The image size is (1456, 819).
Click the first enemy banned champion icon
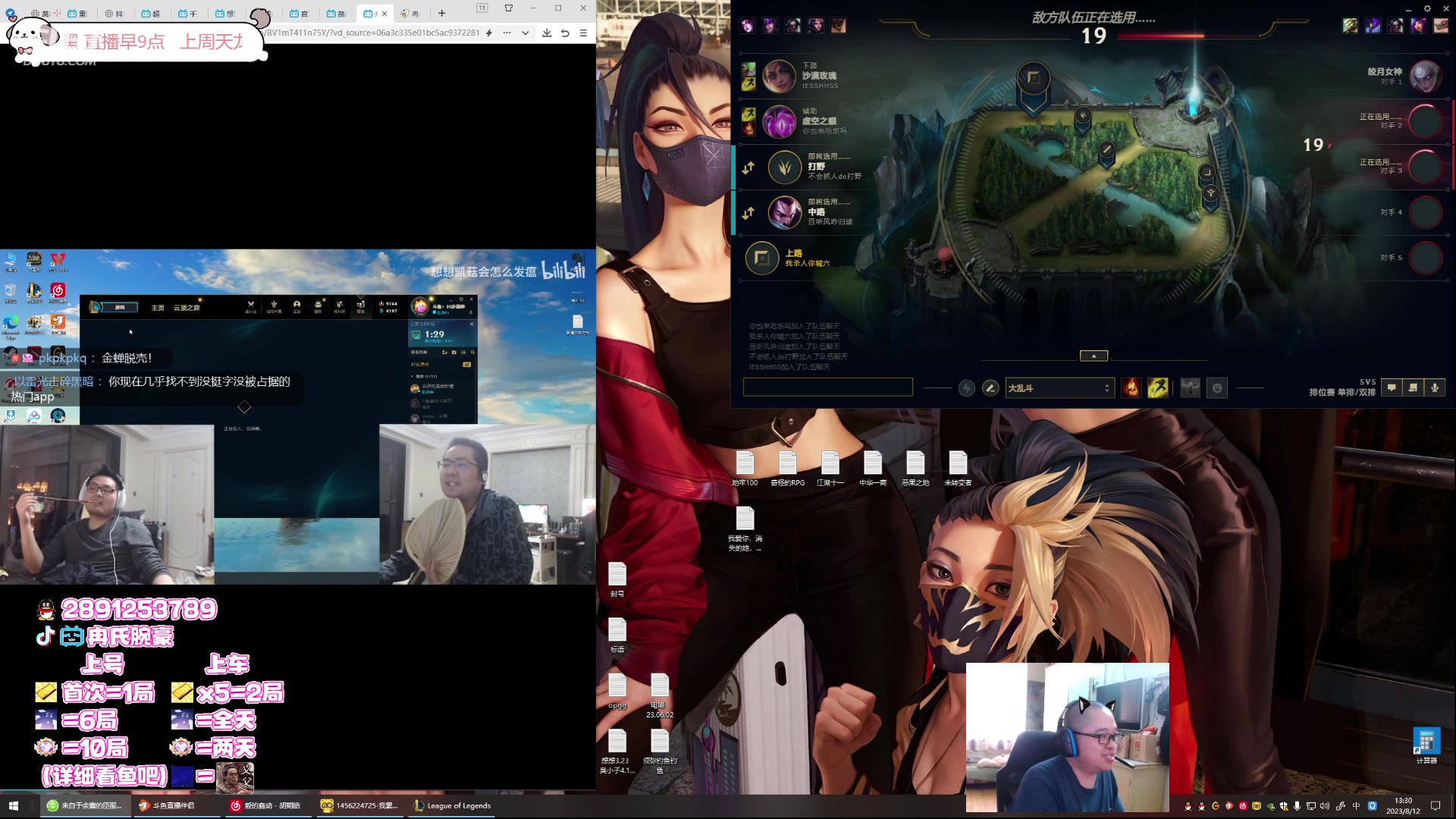coord(1350,26)
